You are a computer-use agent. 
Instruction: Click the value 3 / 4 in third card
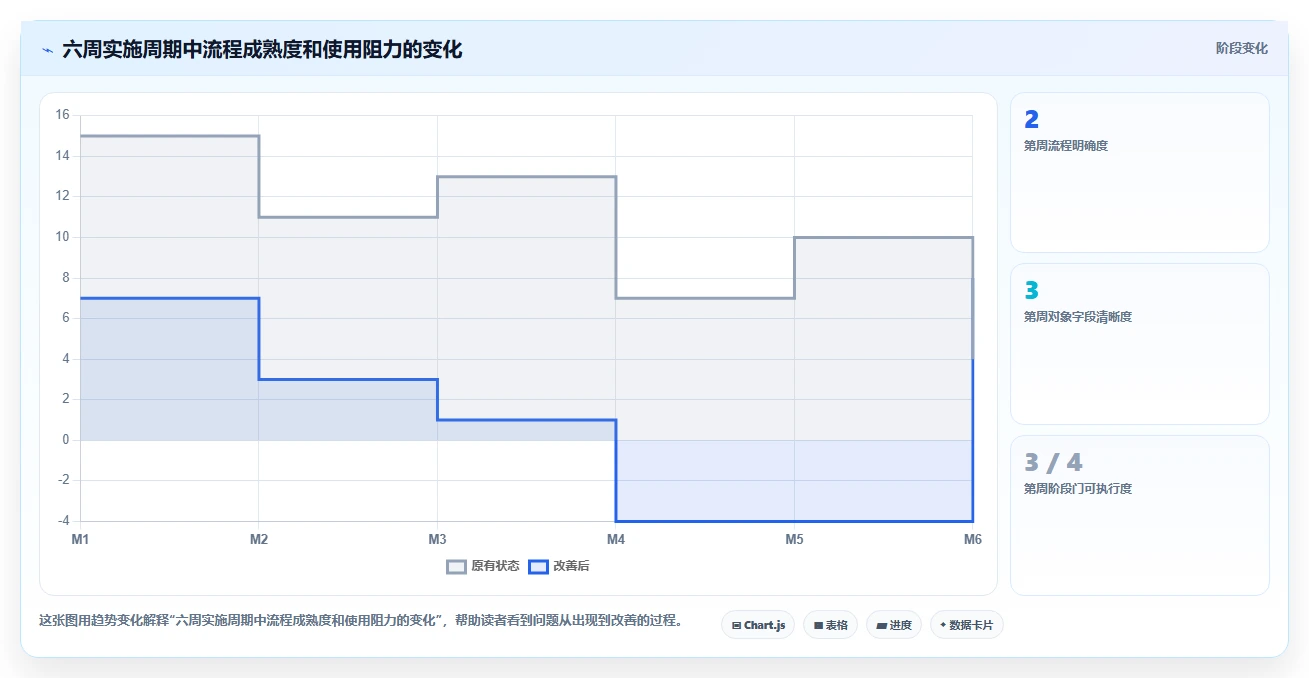[x=1053, y=463]
